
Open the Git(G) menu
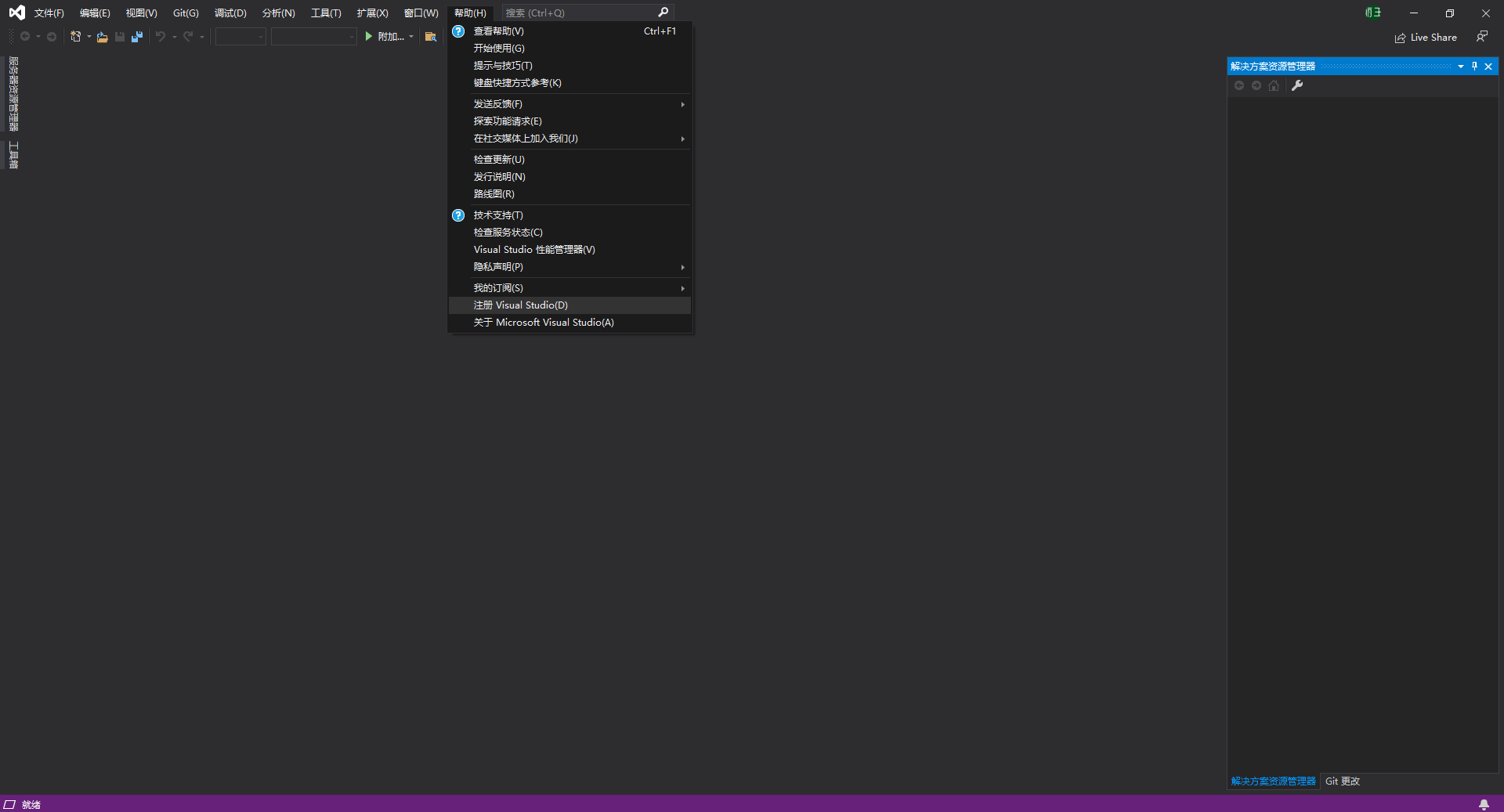pyautogui.click(x=186, y=13)
